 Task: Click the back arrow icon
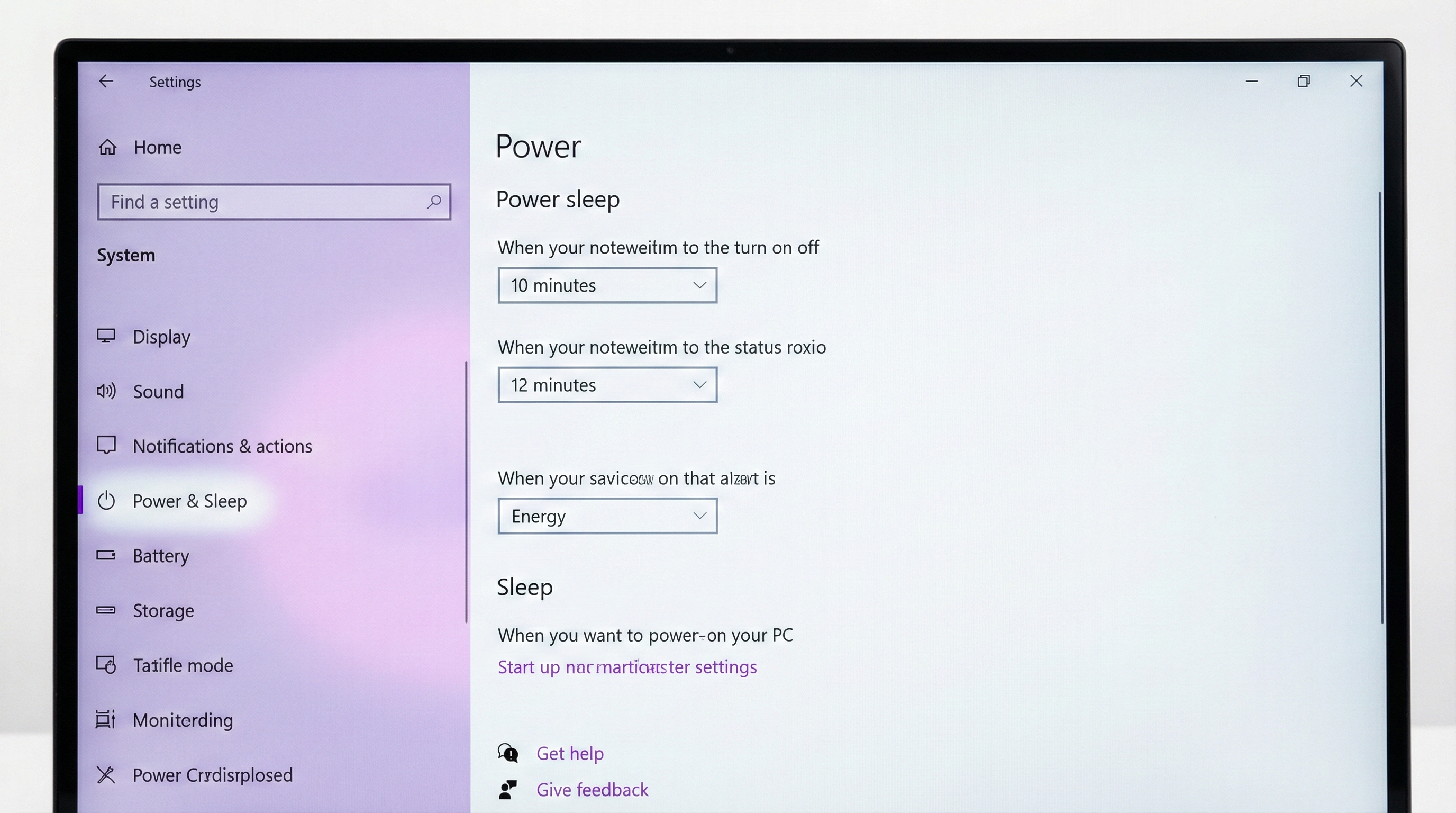pyautogui.click(x=106, y=82)
